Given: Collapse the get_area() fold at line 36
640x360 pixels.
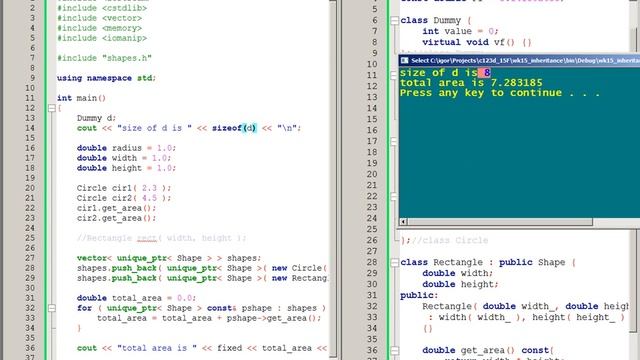Looking at the screenshot, I should tap(394, 350).
